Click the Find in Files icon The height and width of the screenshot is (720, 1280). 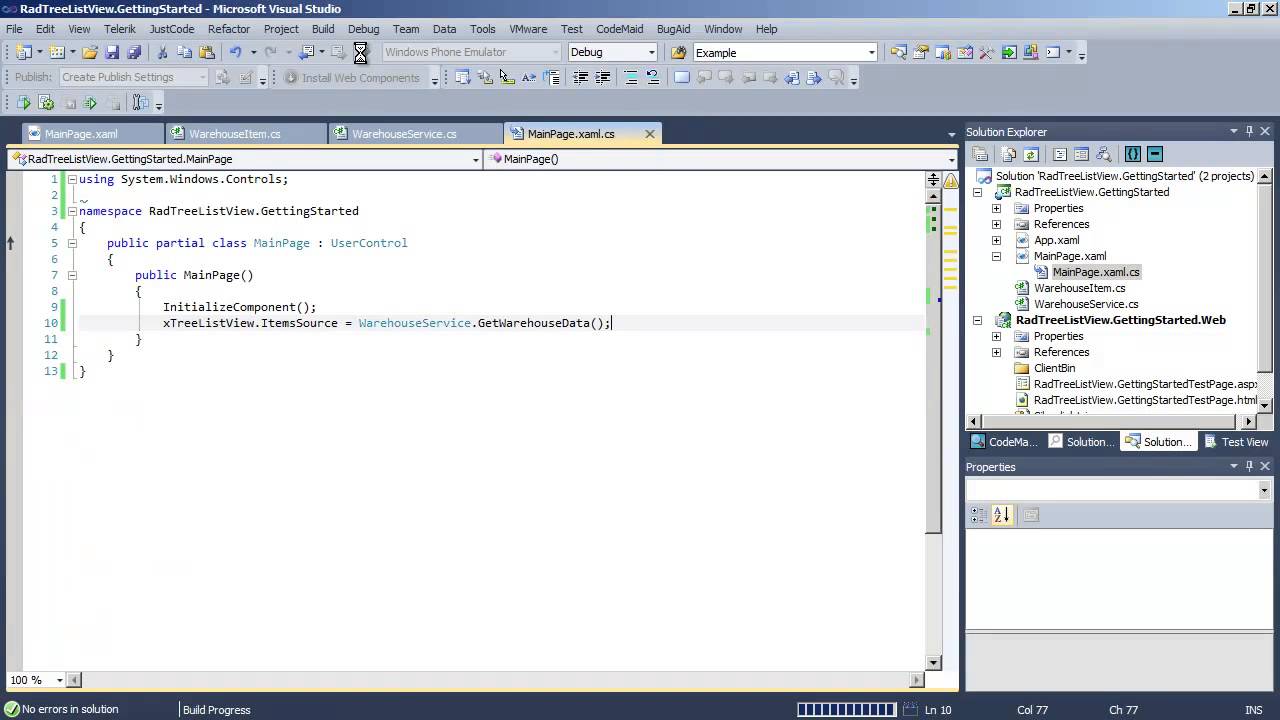click(x=679, y=52)
